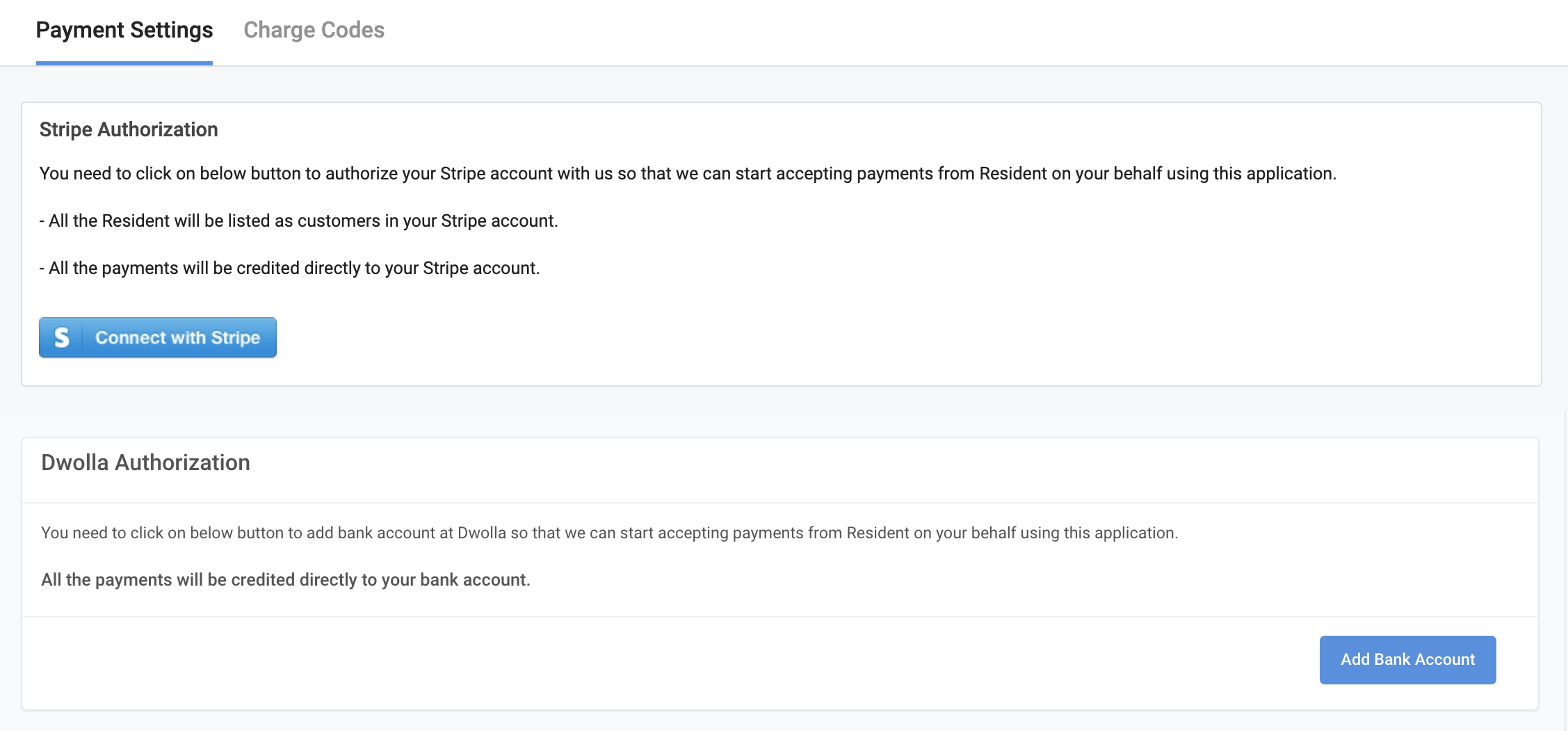This screenshot has width=1568, height=731.
Task: Click the credited to Stripe account line
Action: [x=289, y=268]
